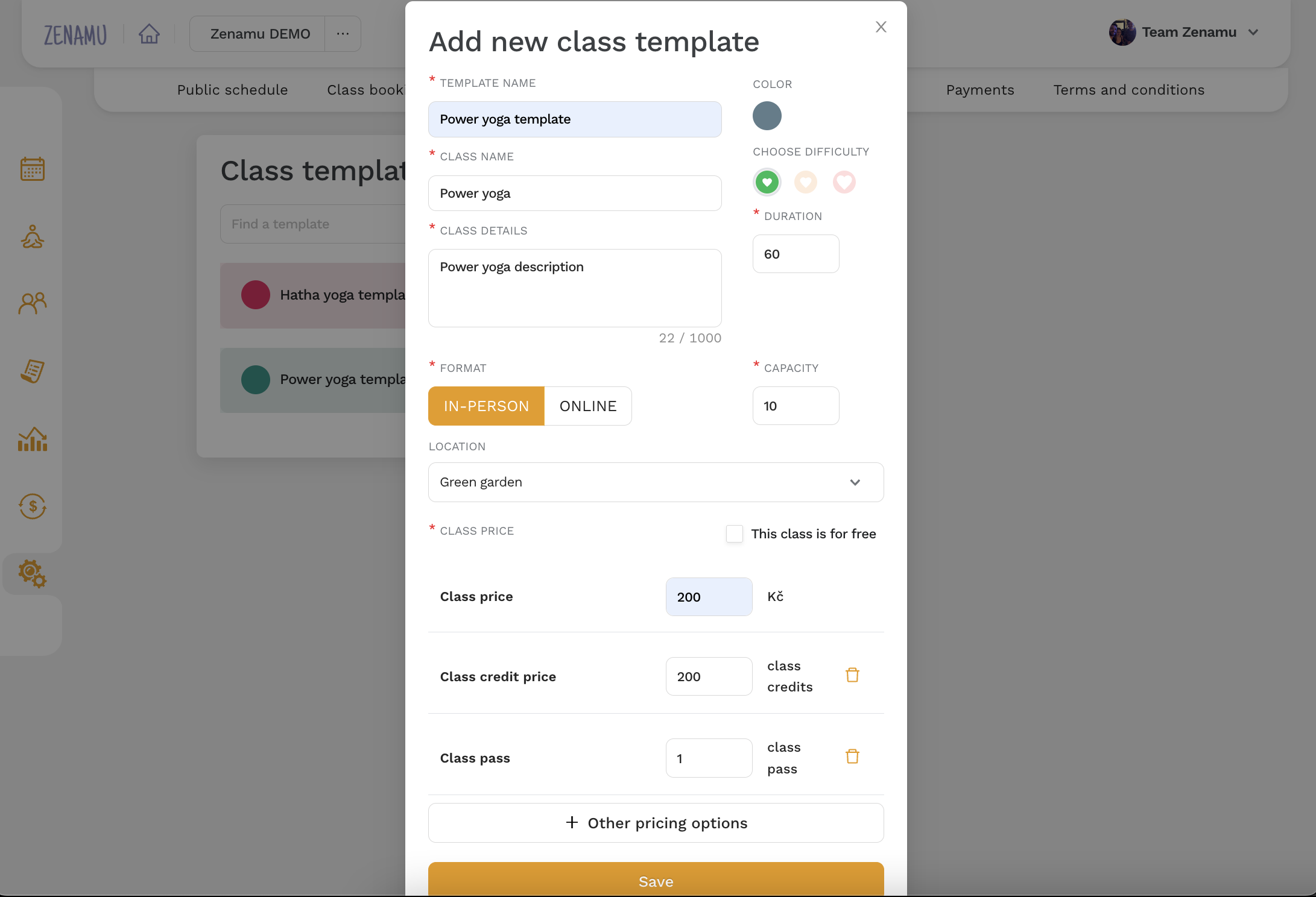This screenshot has height=897, width=1316.
Task: Click the person/members sidebar icon
Action: [32, 303]
